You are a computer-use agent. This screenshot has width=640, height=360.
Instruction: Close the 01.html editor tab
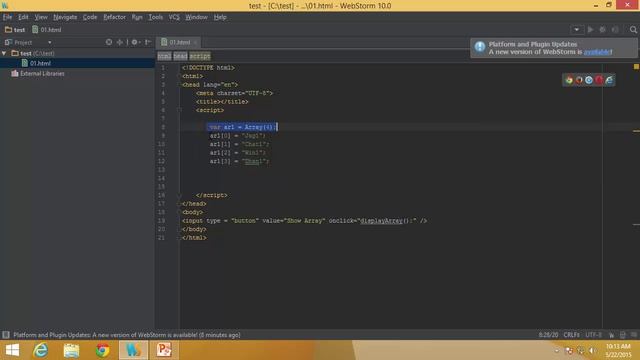pos(196,42)
